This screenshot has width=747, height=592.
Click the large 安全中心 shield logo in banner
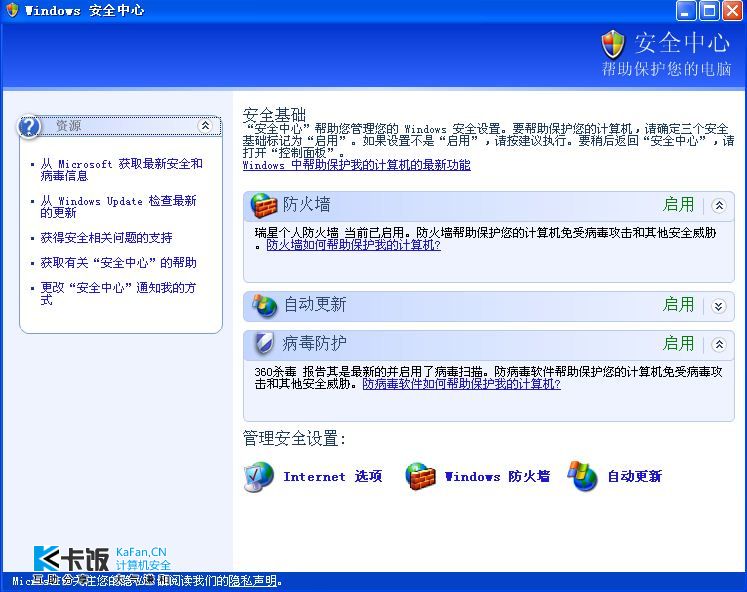613,44
